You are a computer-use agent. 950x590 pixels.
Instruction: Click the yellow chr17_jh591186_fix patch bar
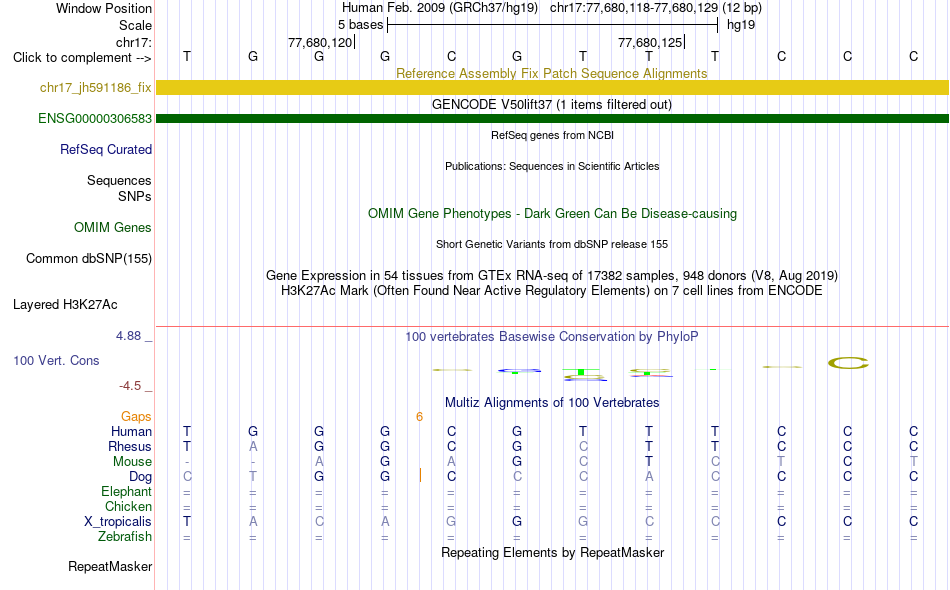pos(553,87)
